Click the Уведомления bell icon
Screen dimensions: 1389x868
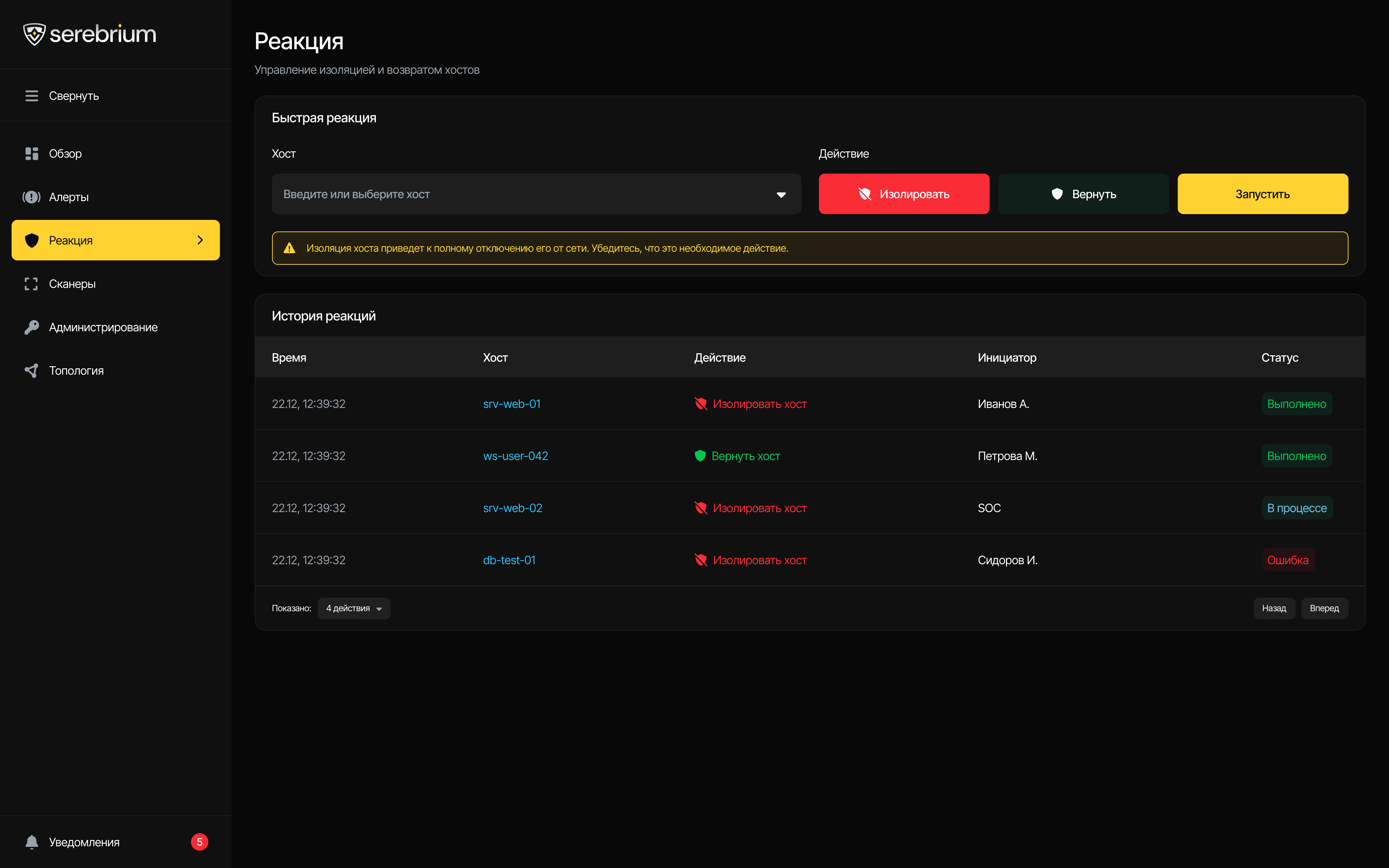pos(32,842)
